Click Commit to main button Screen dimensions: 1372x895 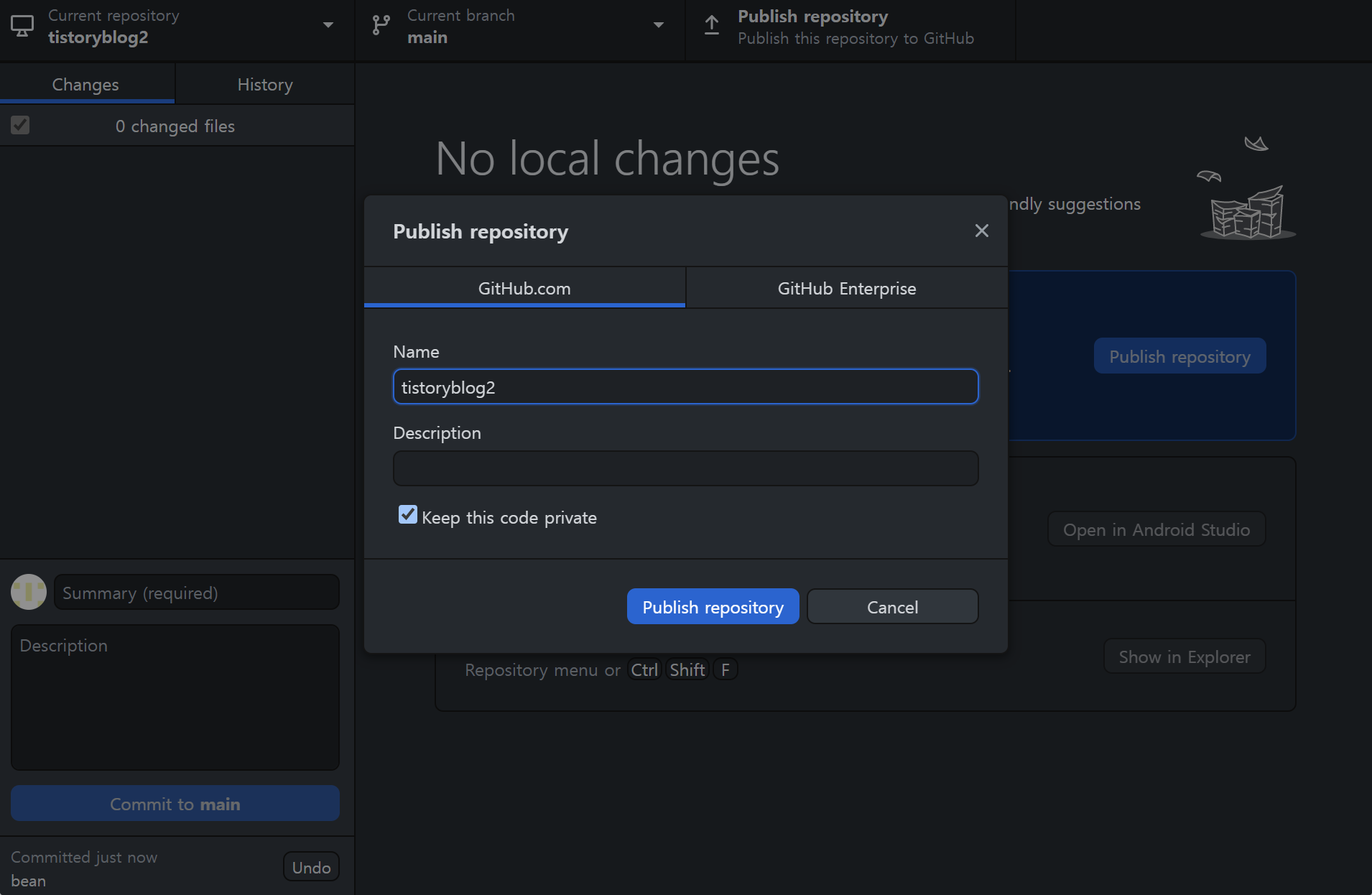coord(175,804)
